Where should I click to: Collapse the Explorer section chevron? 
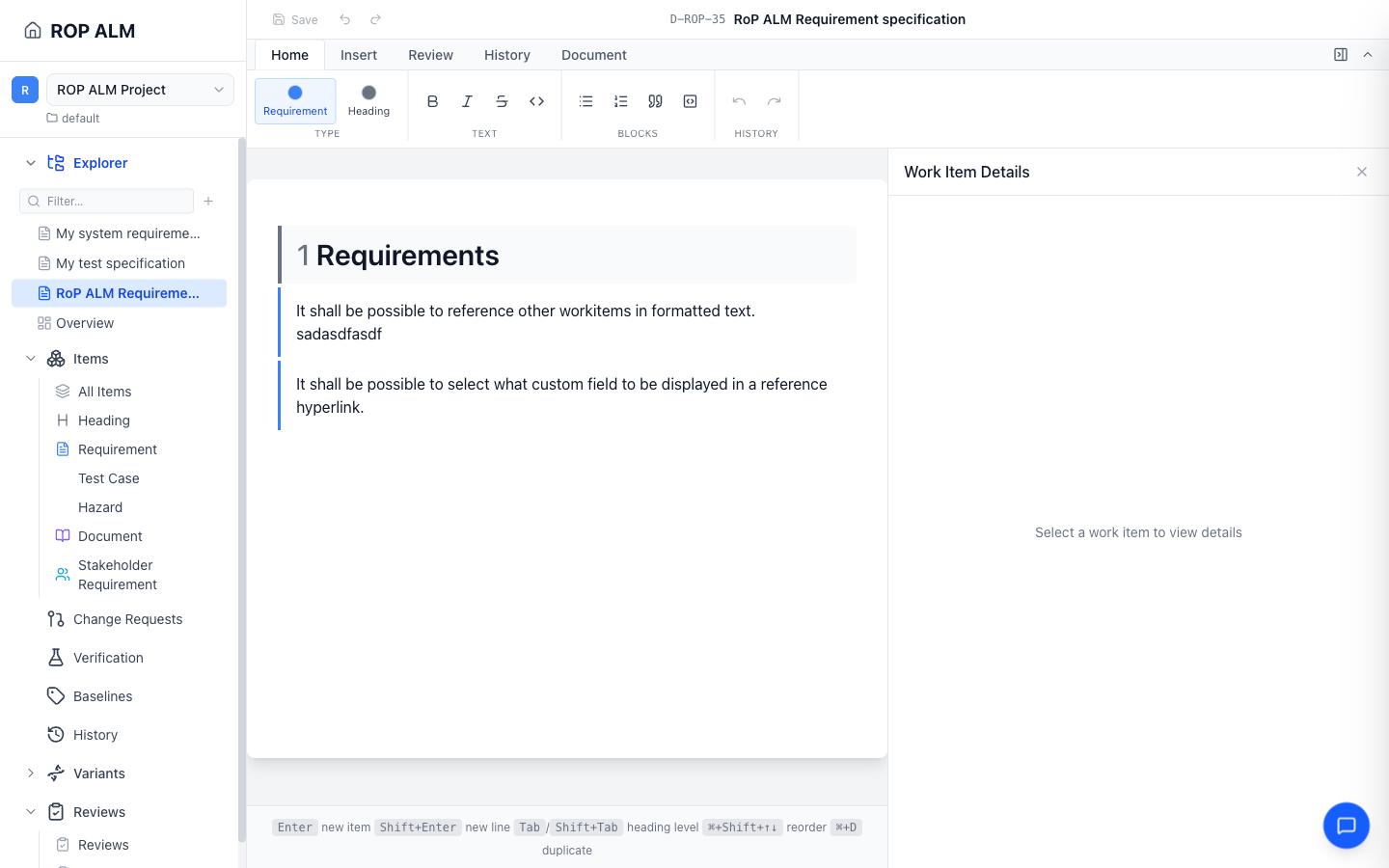point(31,163)
